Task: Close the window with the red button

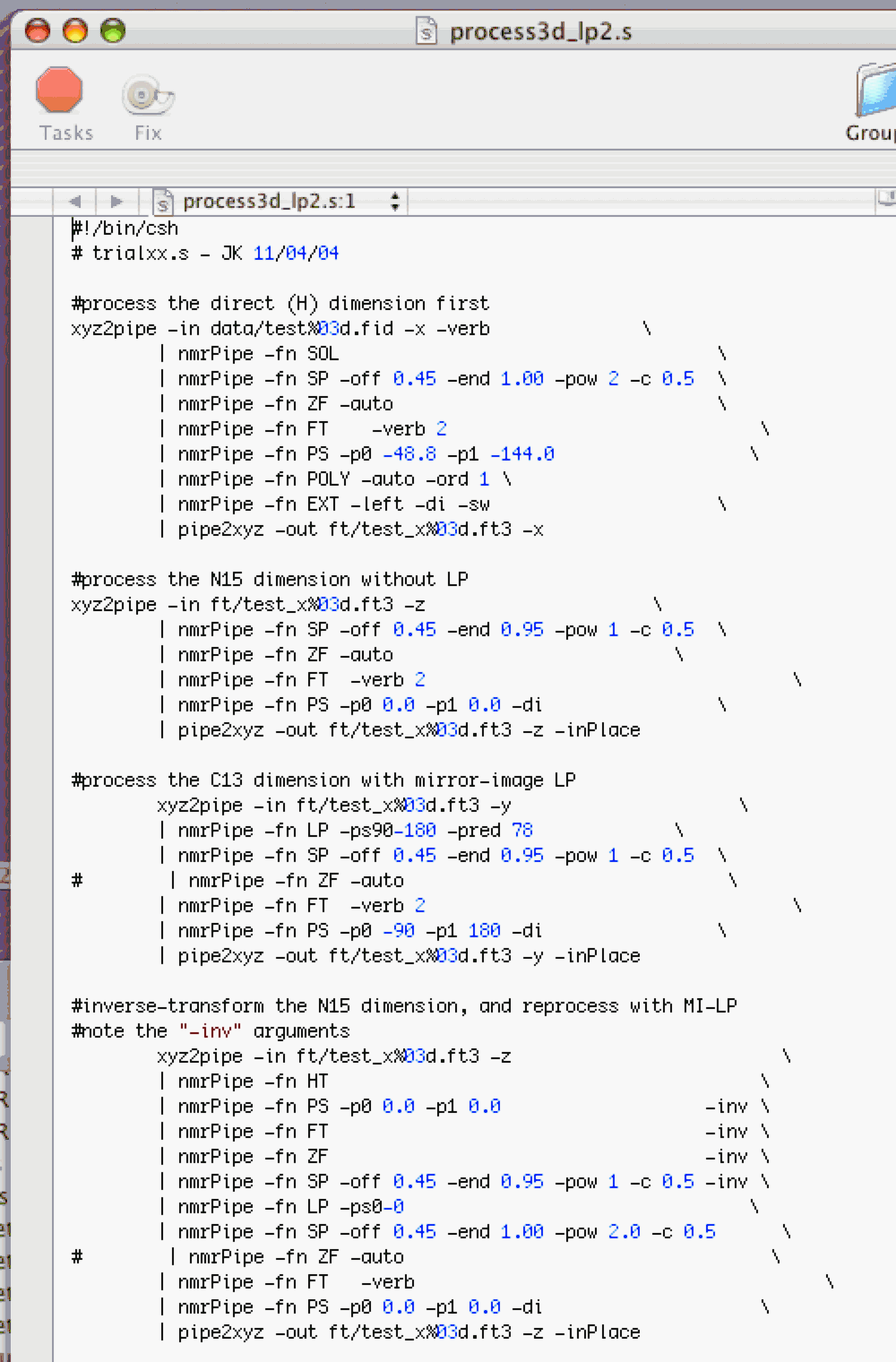Action: [x=38, y=31]
